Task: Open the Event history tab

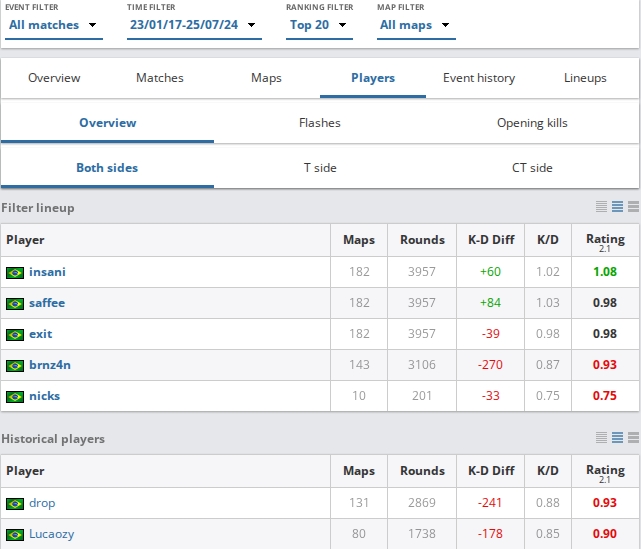Action: coord(479,78)
